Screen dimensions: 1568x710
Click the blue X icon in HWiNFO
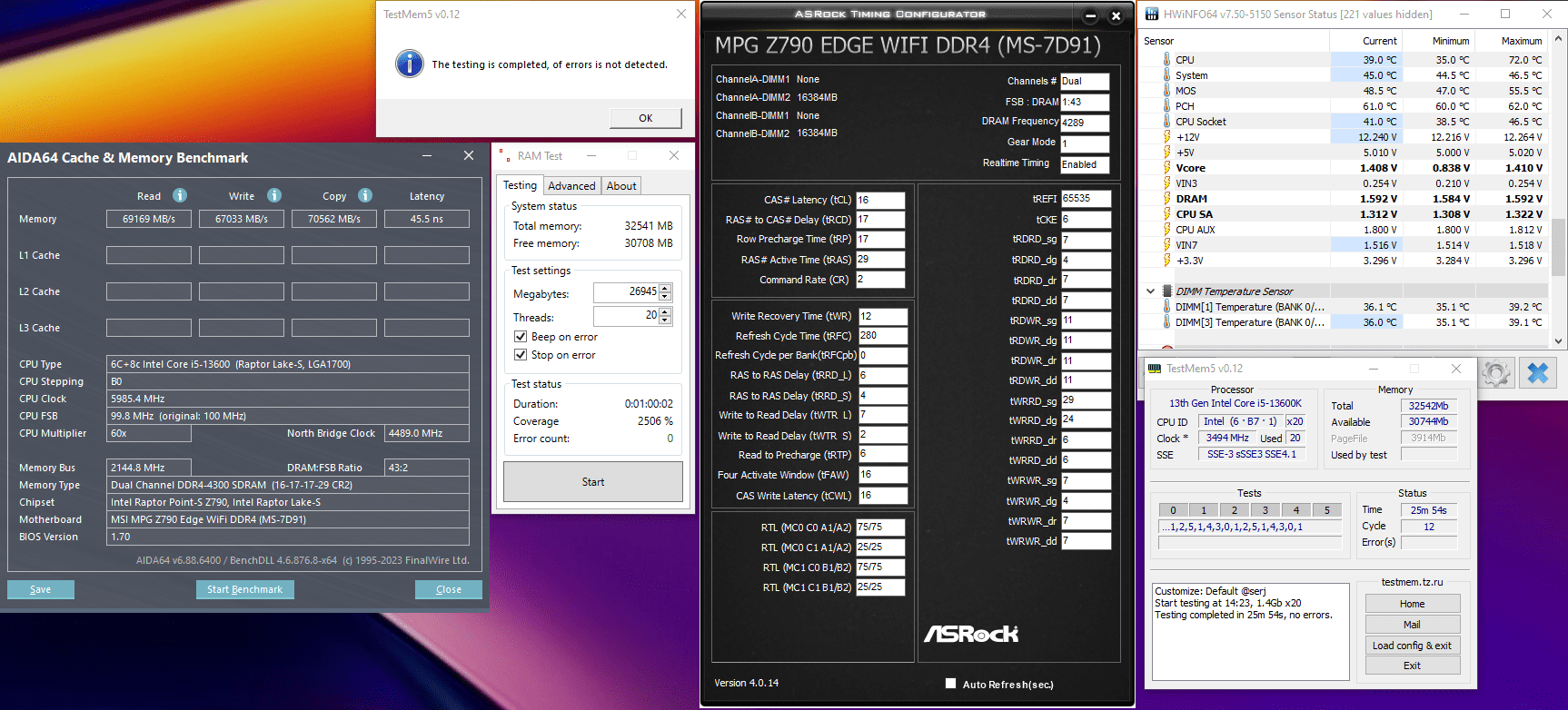point(1538,373)
